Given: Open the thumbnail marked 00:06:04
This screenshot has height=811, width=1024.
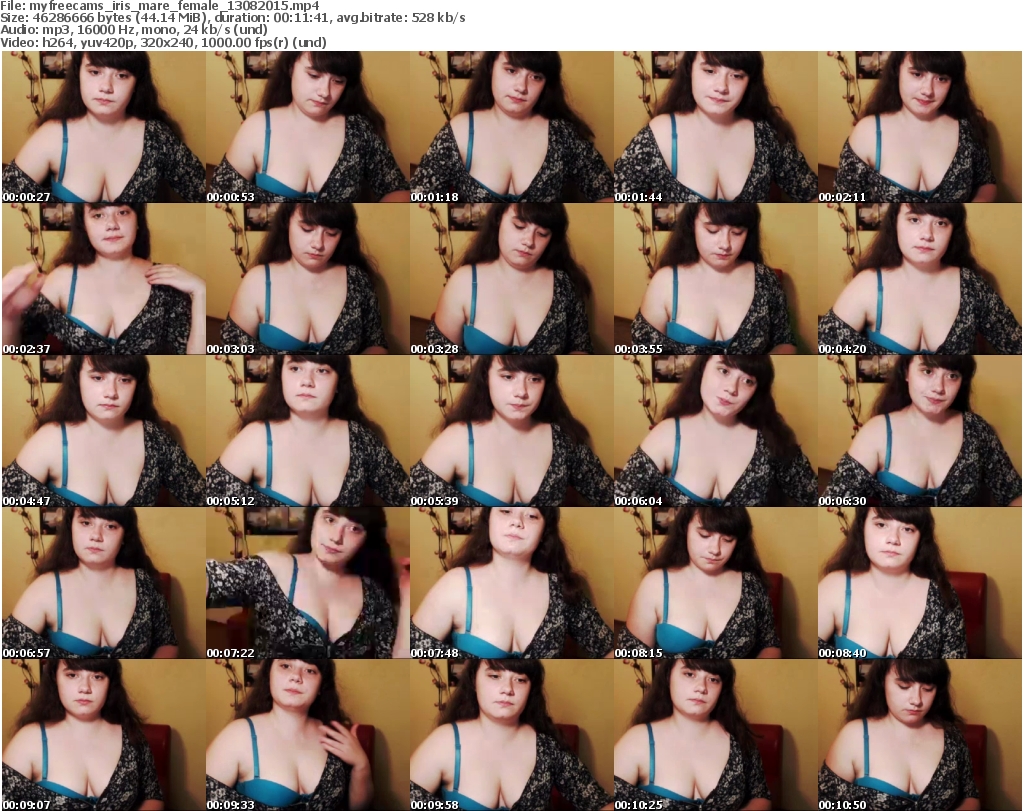Looking at the screenshot, I should pos(716,431).
